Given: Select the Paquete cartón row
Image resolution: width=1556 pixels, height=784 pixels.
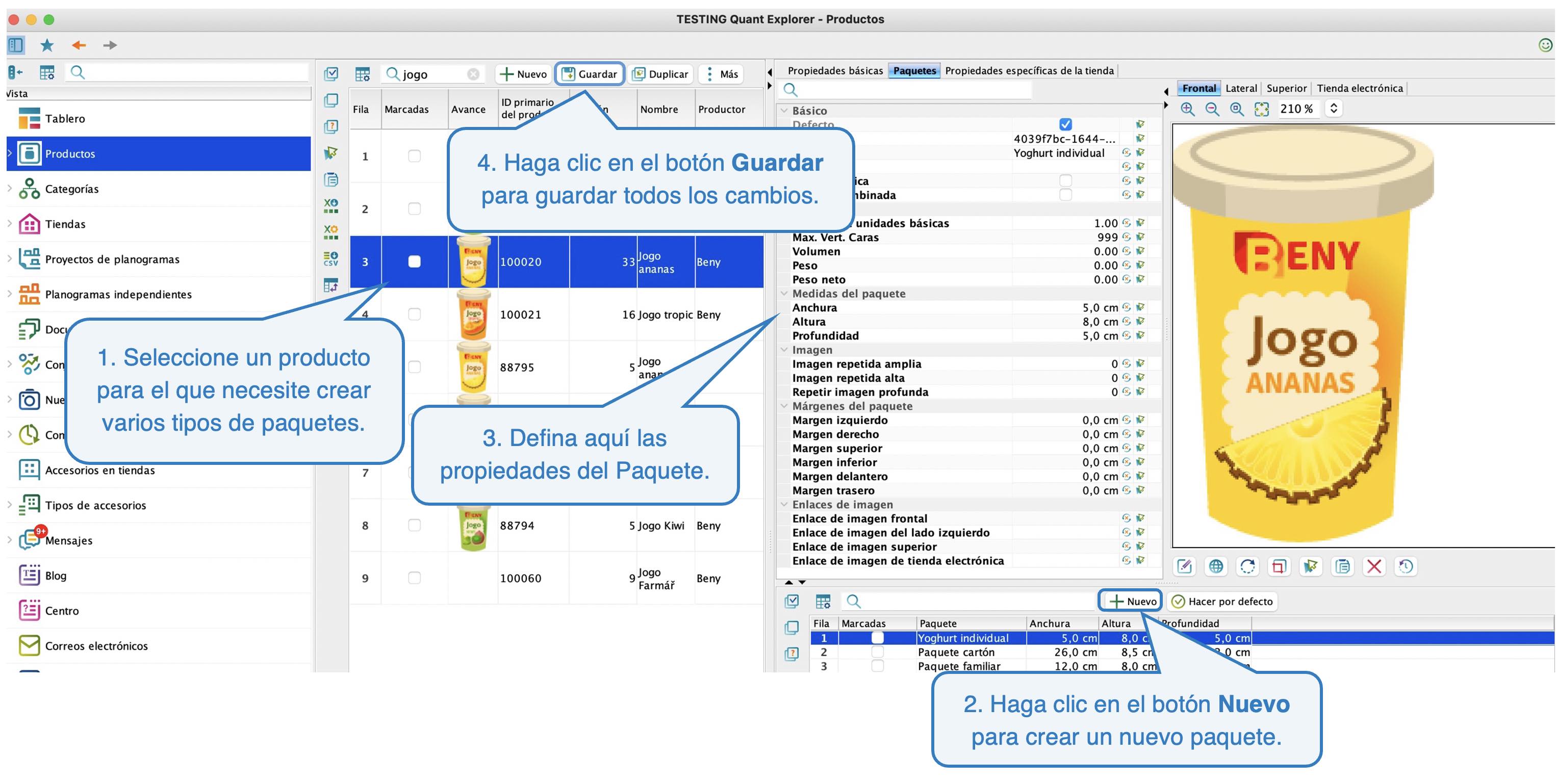Looking at the screenshot, I should tap(1182, 652).
